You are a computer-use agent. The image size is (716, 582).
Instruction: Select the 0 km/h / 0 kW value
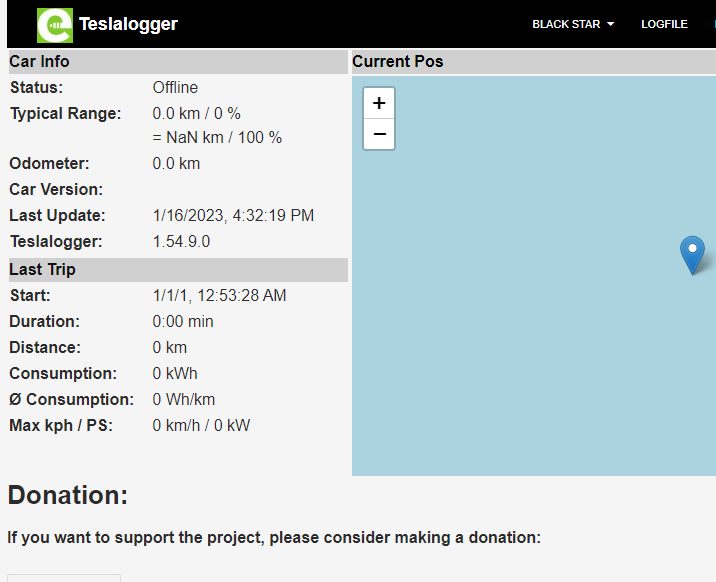coord(201,425)
